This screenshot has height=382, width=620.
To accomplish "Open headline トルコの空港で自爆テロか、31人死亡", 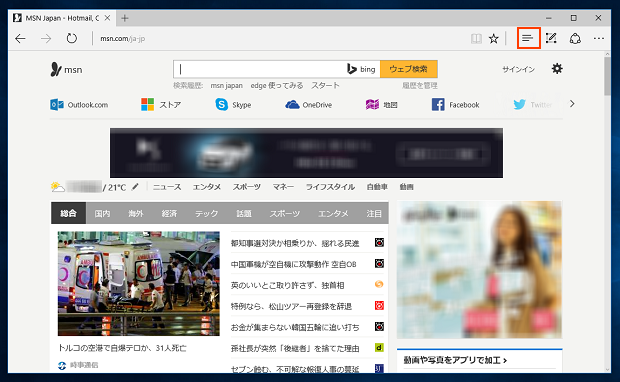I will (x=122, y=348).
